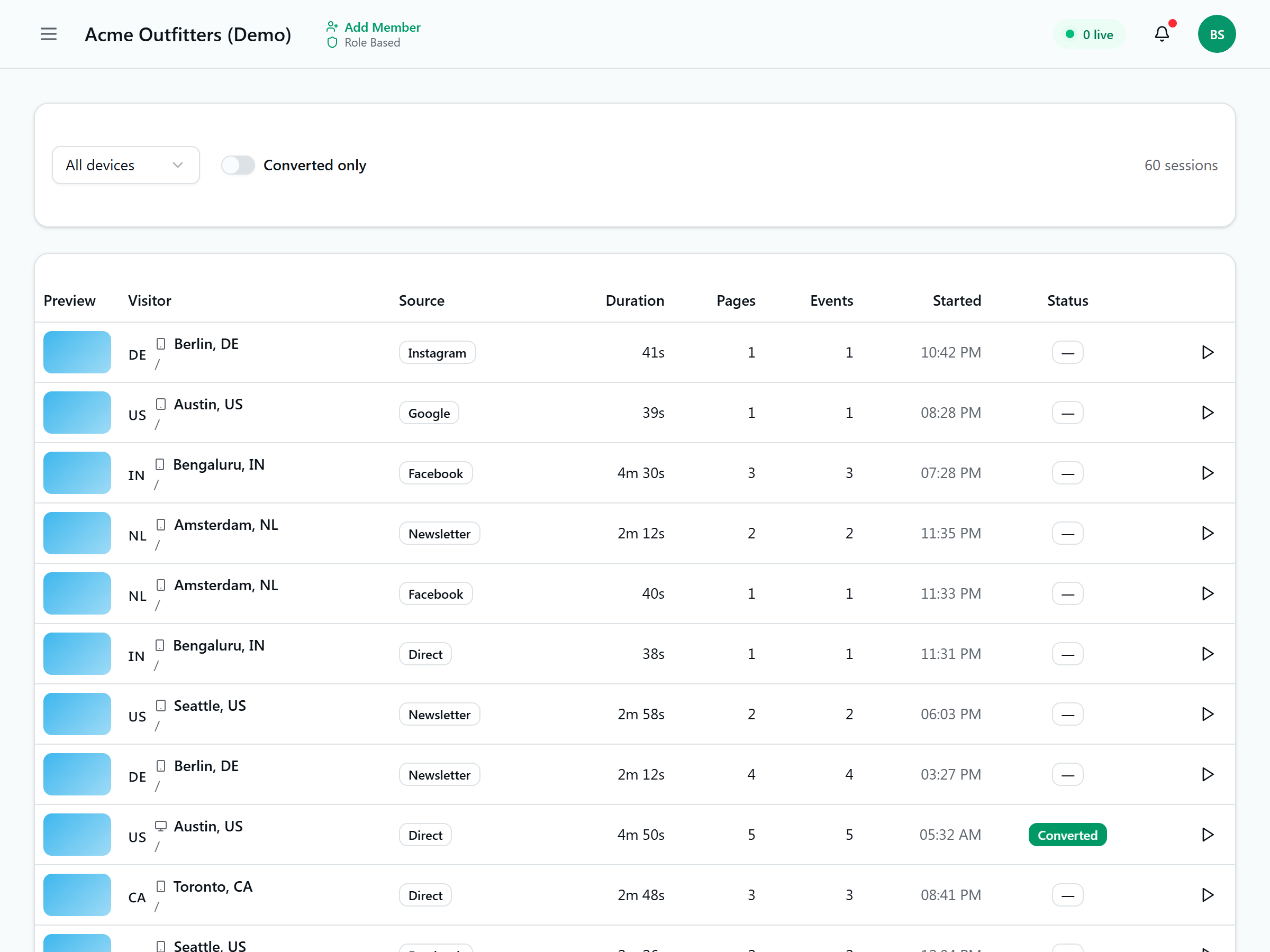
Task: Click the Add Member link
Action: coord(383,27)
